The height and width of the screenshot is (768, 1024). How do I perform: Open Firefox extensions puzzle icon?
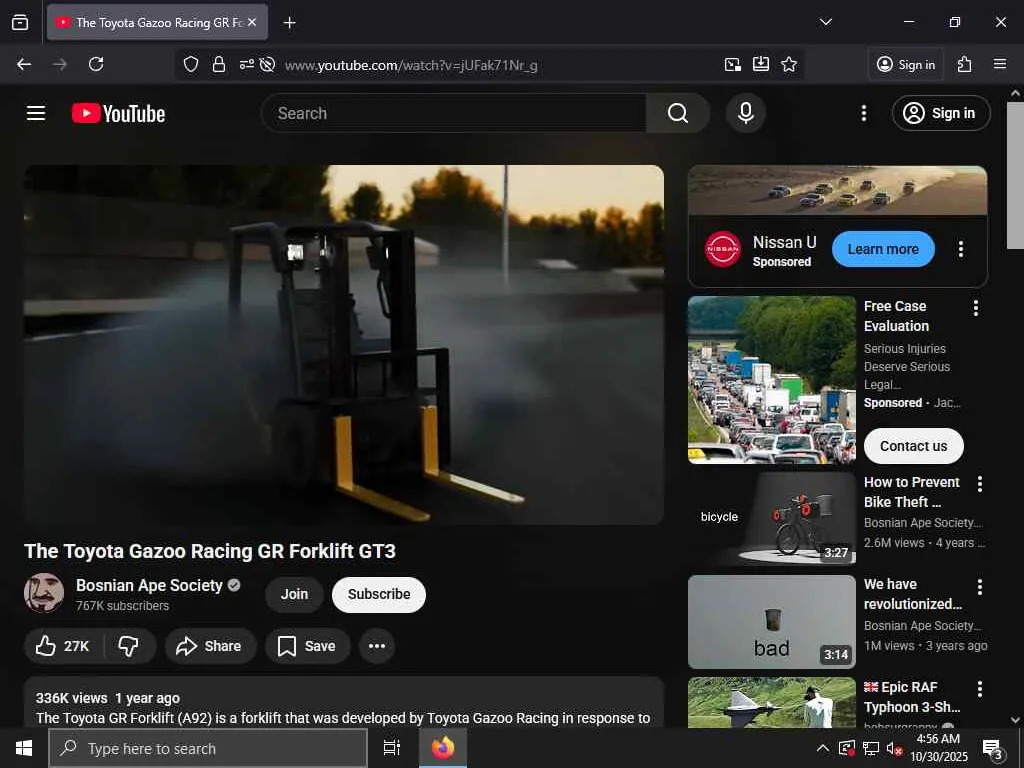(x=965, y=64)
